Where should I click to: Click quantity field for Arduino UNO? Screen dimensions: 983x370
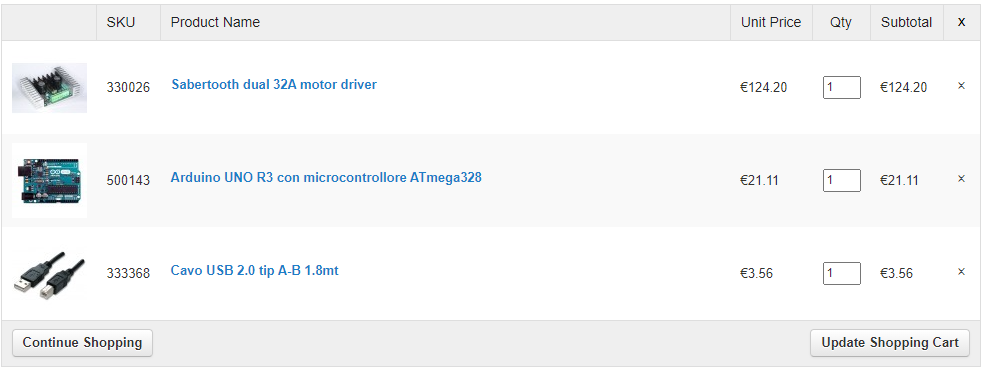(841, 181)
